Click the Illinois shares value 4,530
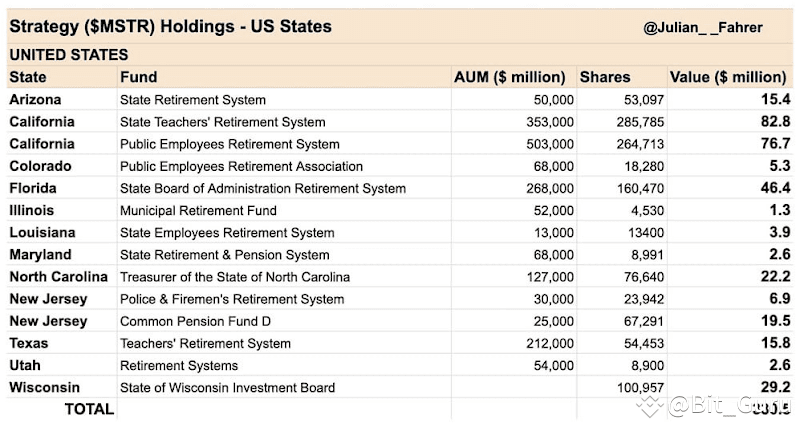The image size is (800, 427). point(645,210)
